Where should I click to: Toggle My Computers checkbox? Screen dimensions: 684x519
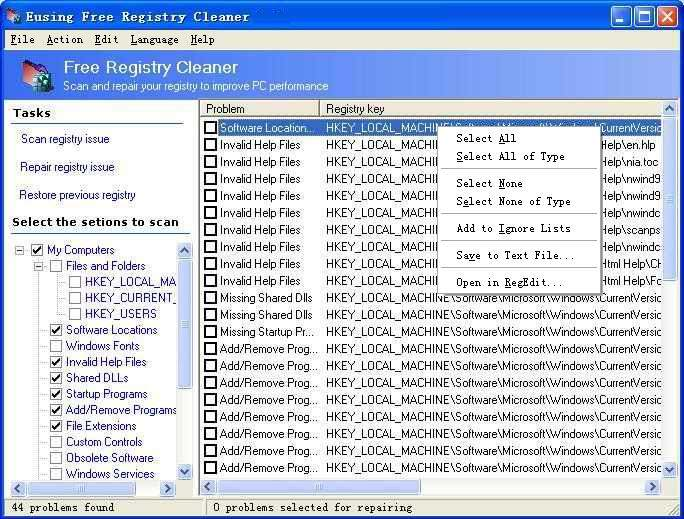[x=37, y=250]
